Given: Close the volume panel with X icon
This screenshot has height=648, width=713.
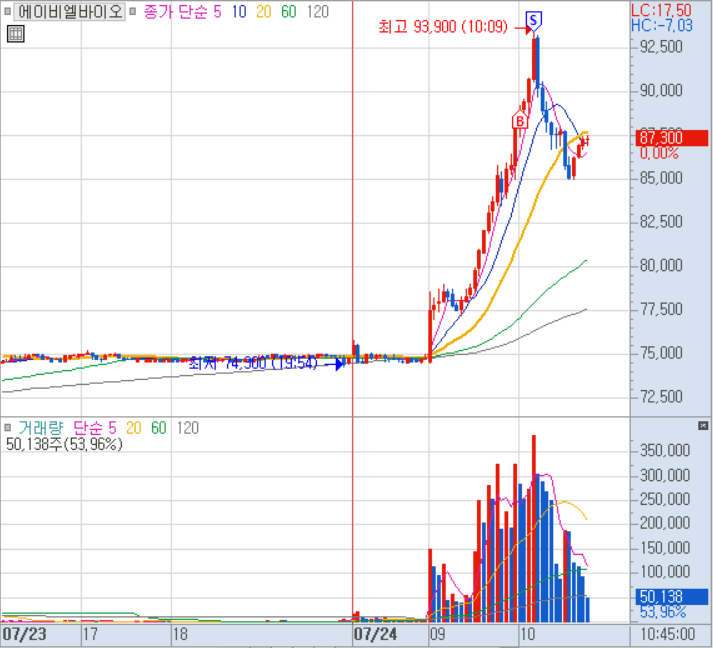Looking at the screenshot, I should click(x=704, y=427).
